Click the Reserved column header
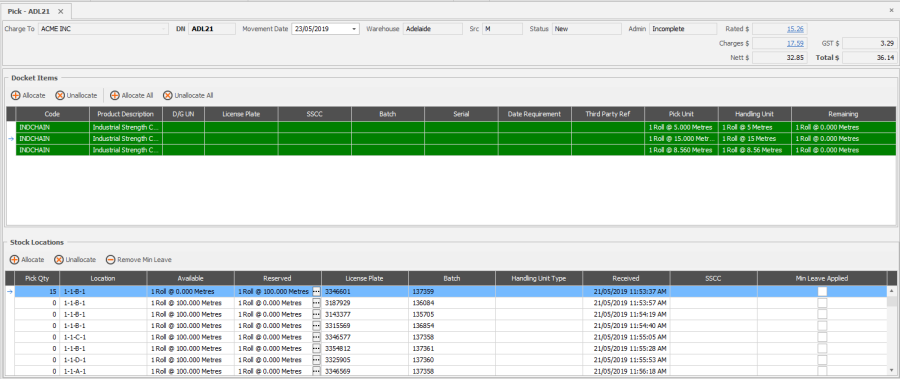Viewport: 900px width, 379px height. (x=278, y=279)
